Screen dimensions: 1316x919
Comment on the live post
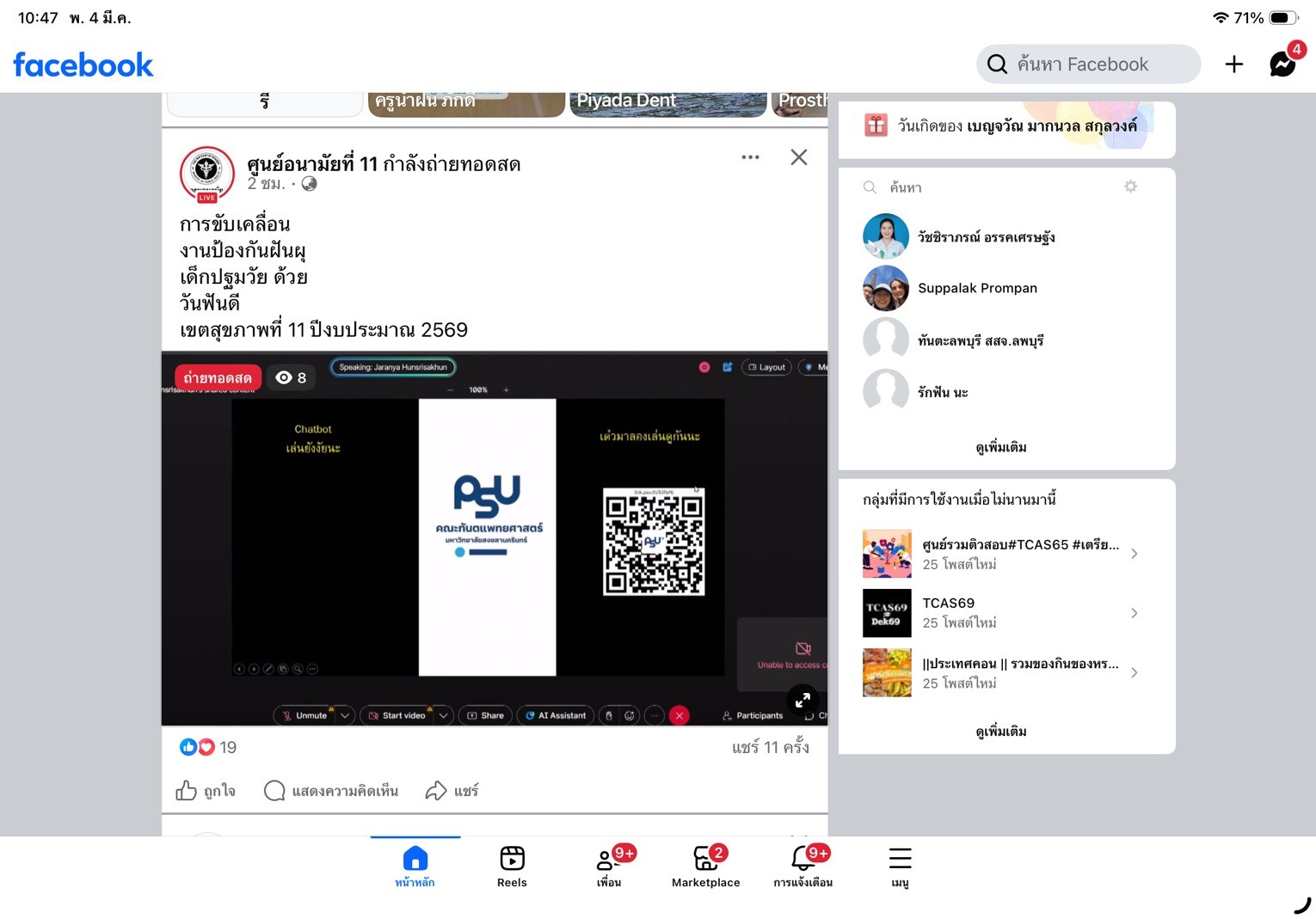coord(331,791)
